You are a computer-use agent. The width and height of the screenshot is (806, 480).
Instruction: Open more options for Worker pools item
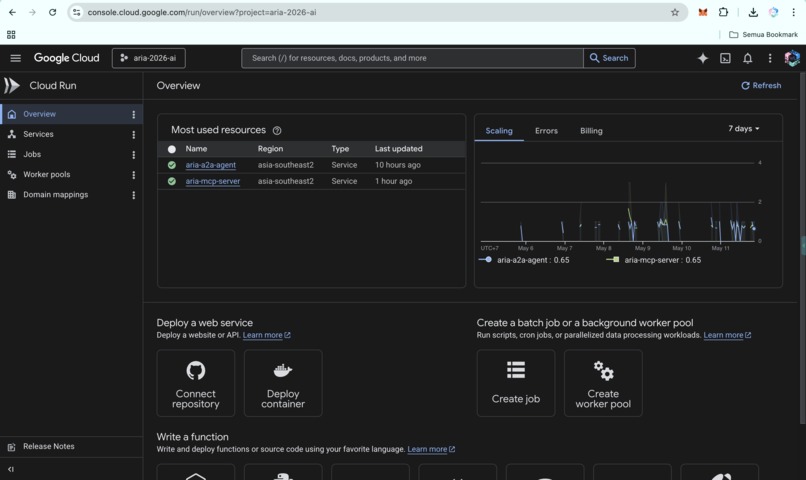(x=134, y=175)
